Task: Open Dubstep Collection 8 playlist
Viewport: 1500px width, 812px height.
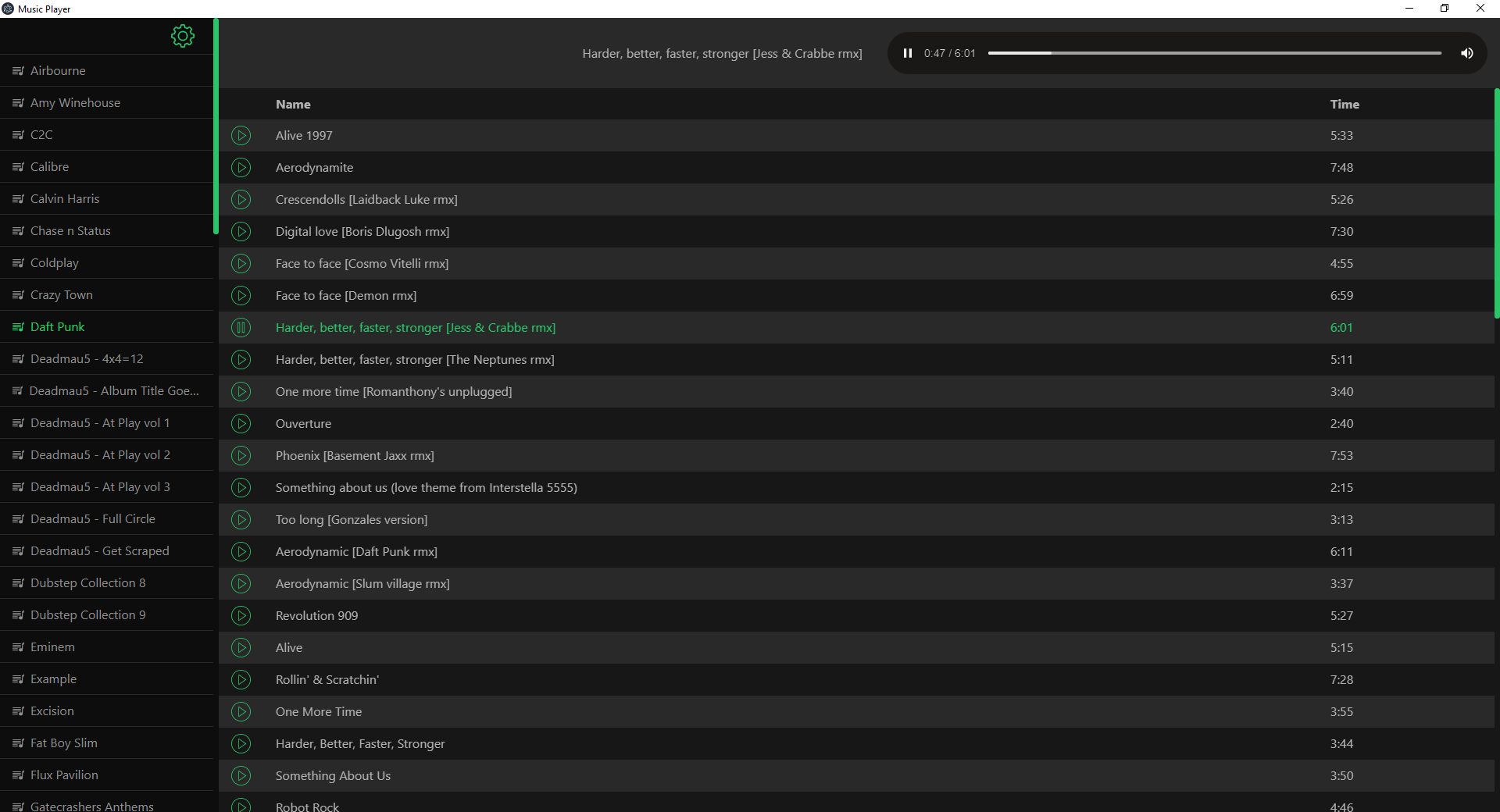Action: (106, 582)
